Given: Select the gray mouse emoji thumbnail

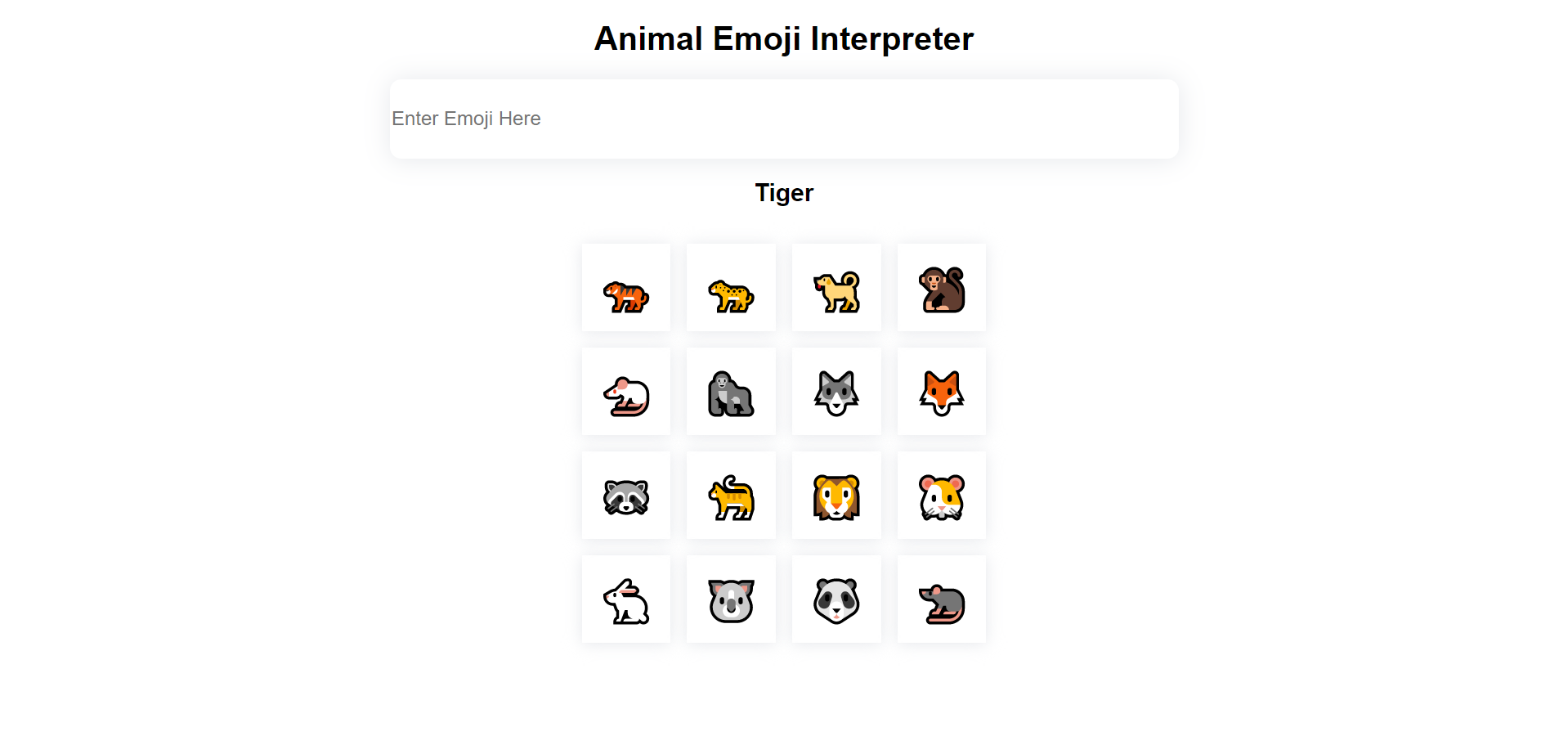Looking at the screenshot, I should (x=940, y=599).
